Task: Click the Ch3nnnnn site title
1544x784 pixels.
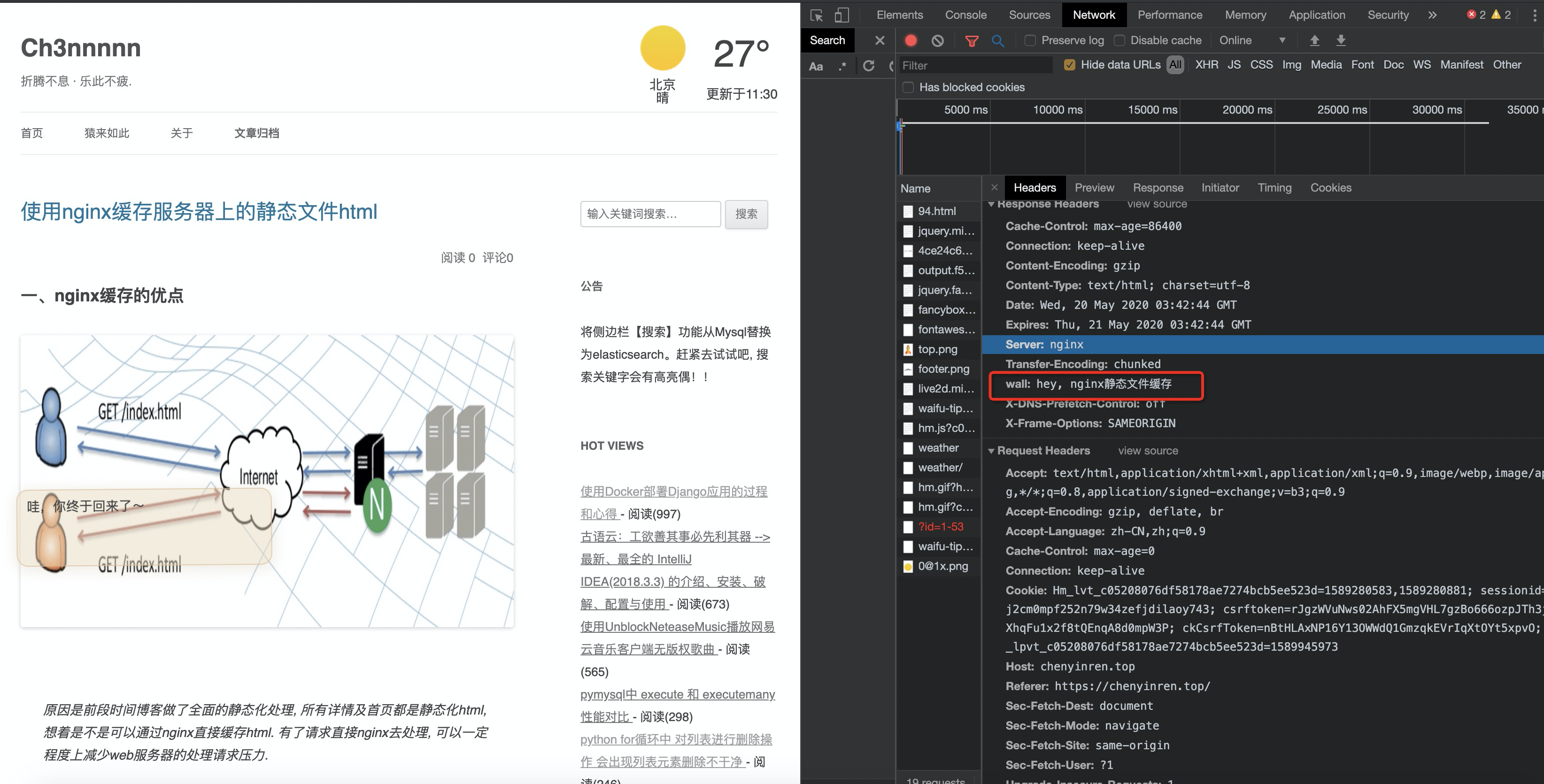Action: tap(81, 48)
